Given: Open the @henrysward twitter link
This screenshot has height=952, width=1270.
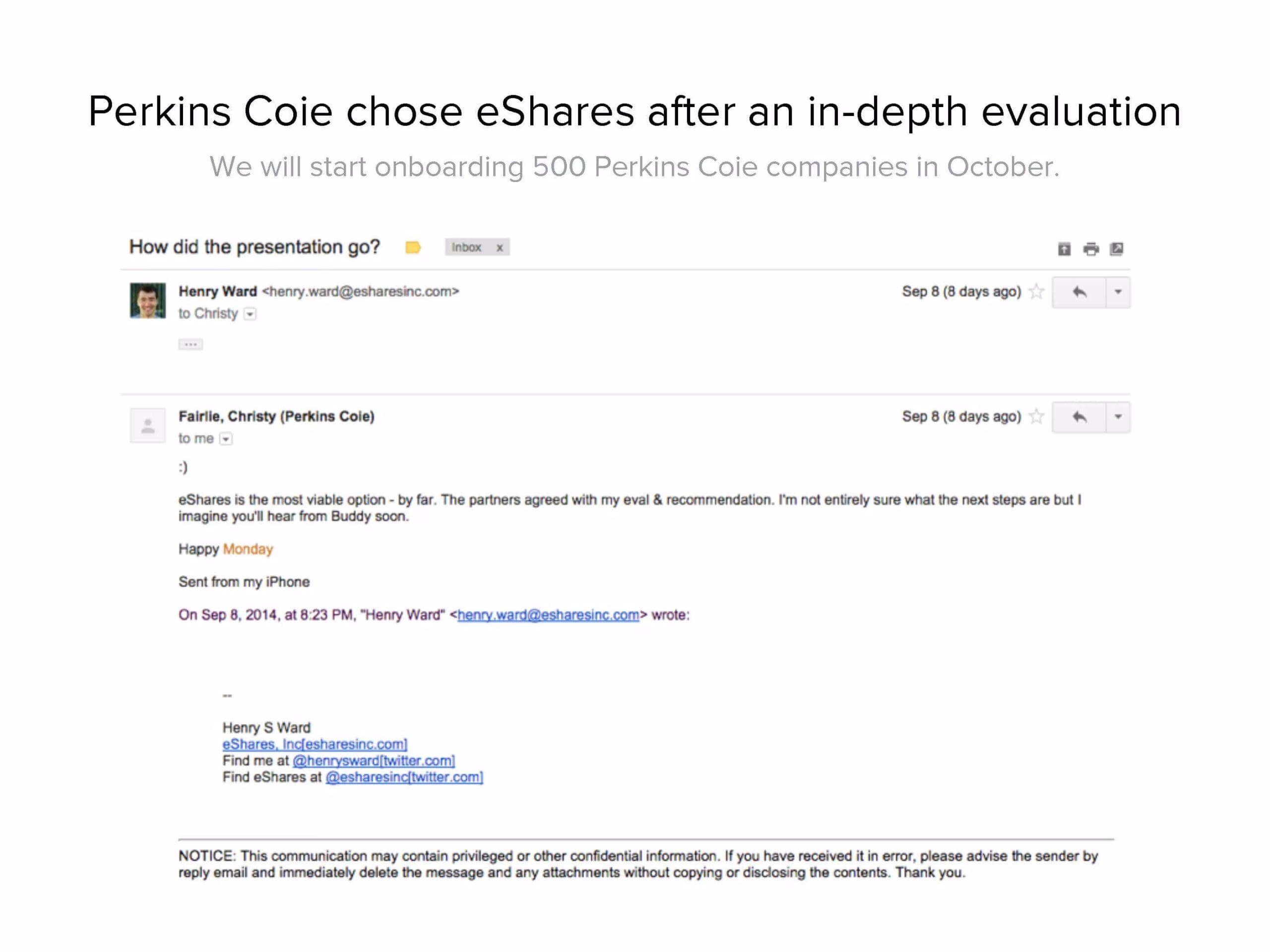Looking at the screenshot, I should (x=374, y=761).
